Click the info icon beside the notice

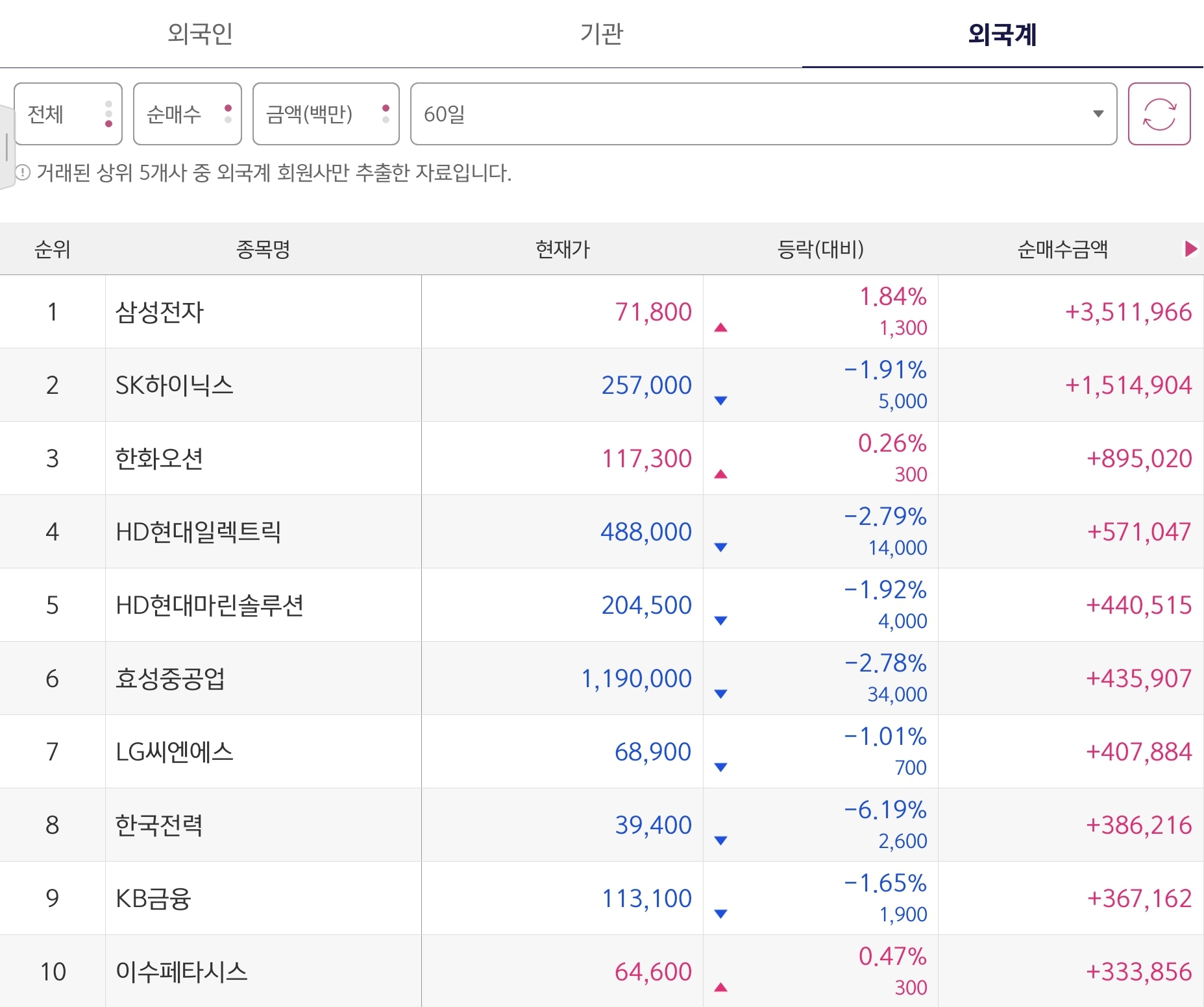coord(23,173)
